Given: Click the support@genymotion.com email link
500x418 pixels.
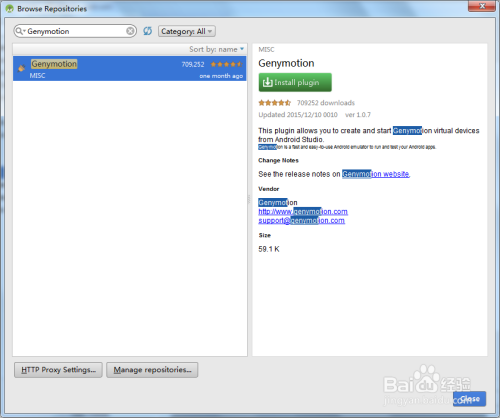Looking at the screenshot, I should (302, 221).
